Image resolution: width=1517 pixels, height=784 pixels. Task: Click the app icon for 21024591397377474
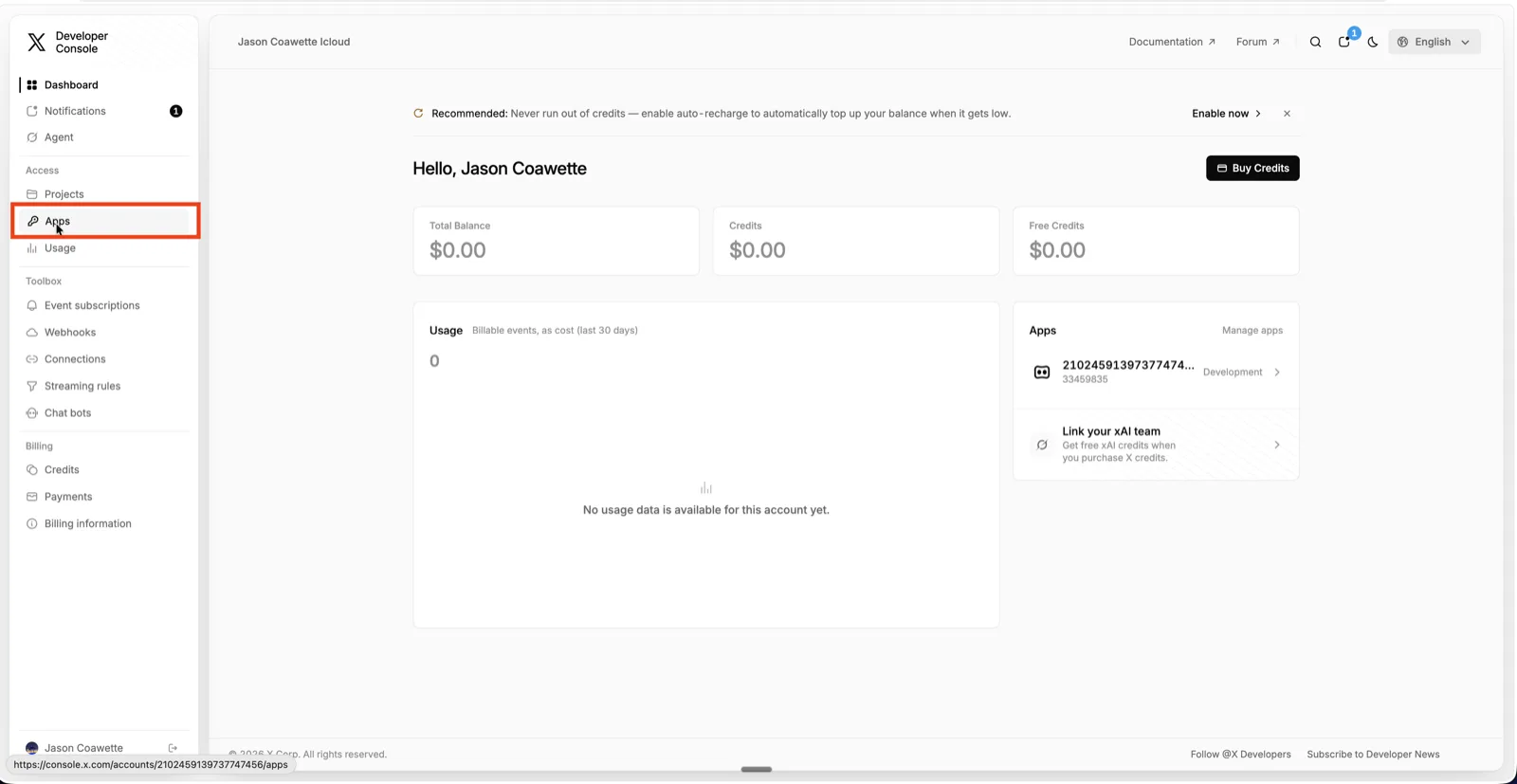[1042, 372]
